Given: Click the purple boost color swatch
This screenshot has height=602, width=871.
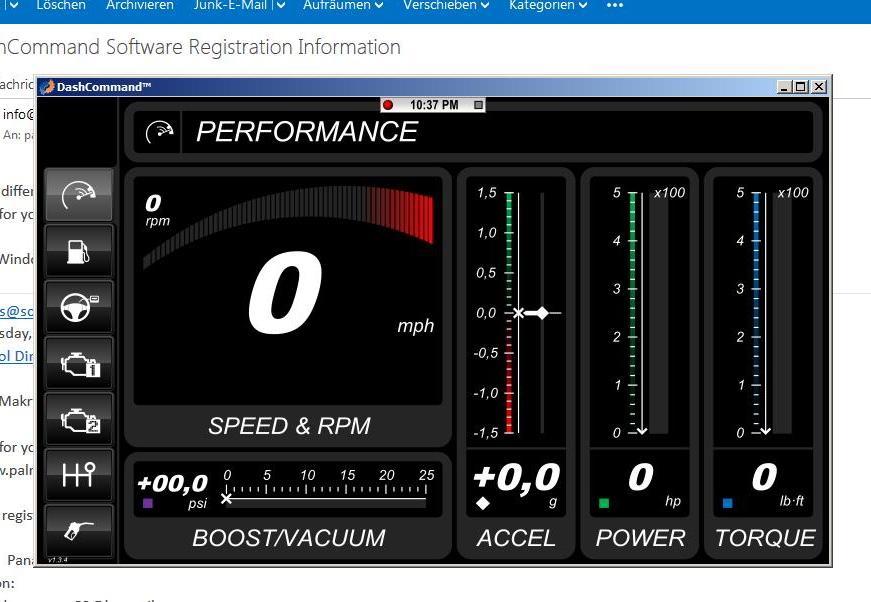Looking at the screenshot, I should (148, 504).
